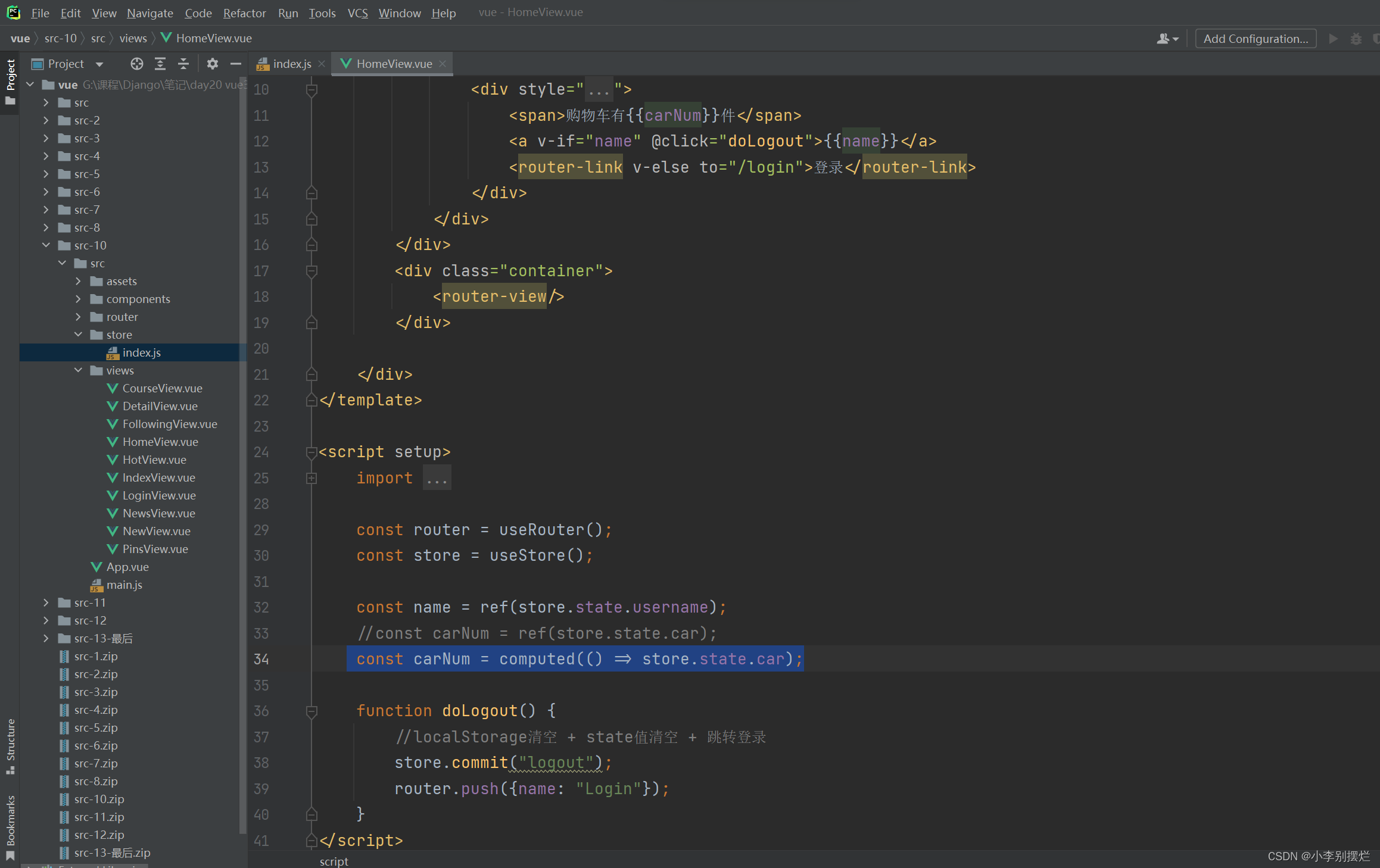Open the Tools menu
Screen dimensions: 1380x868
[x=322, y=13]
